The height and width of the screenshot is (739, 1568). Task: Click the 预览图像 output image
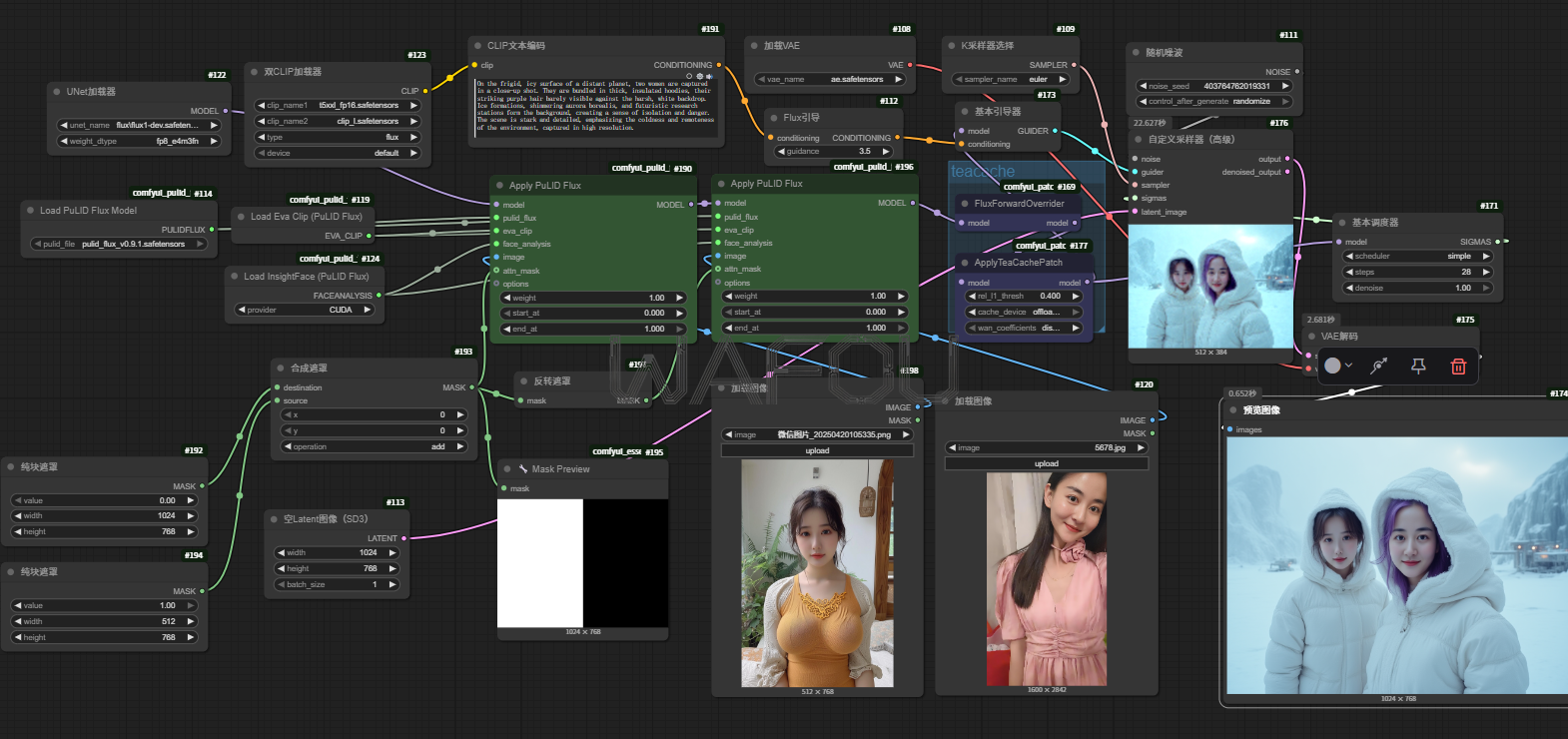click(1397, 565)
